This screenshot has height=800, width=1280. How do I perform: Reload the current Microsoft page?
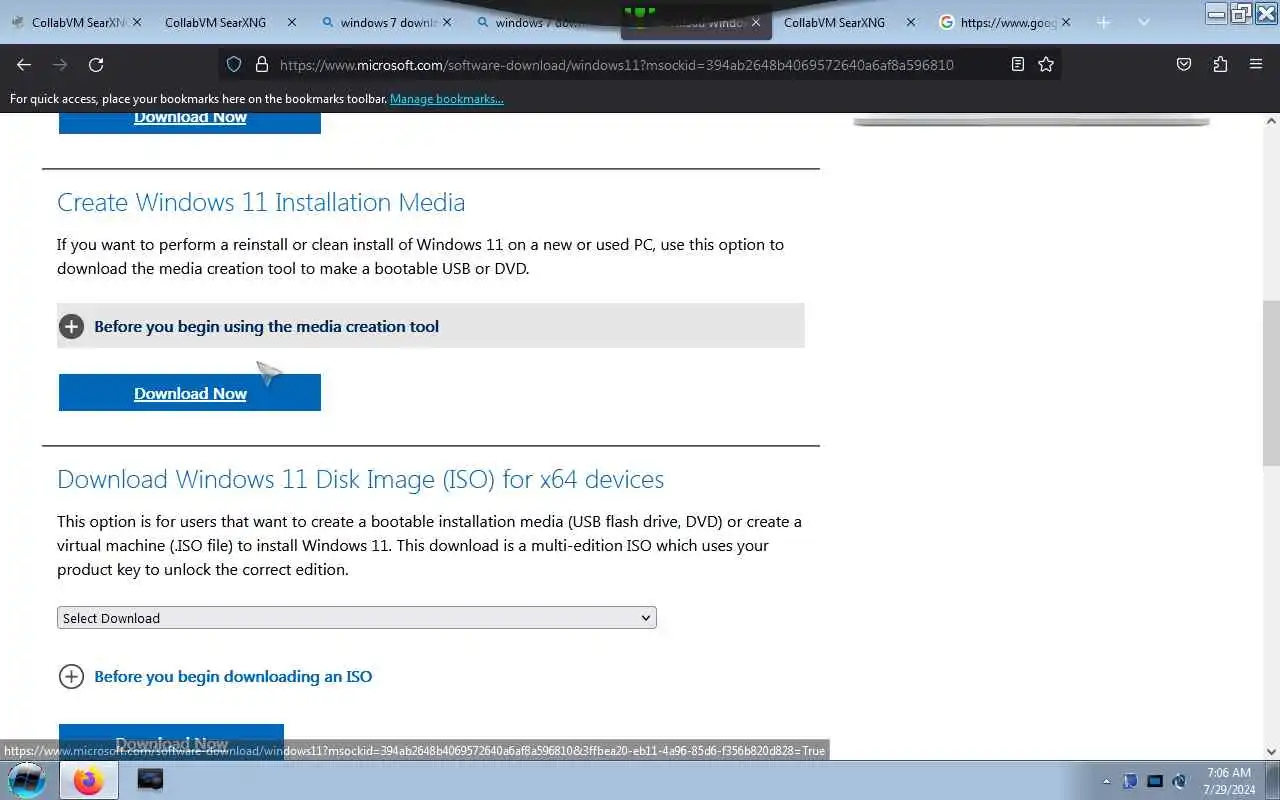(96, 64)
